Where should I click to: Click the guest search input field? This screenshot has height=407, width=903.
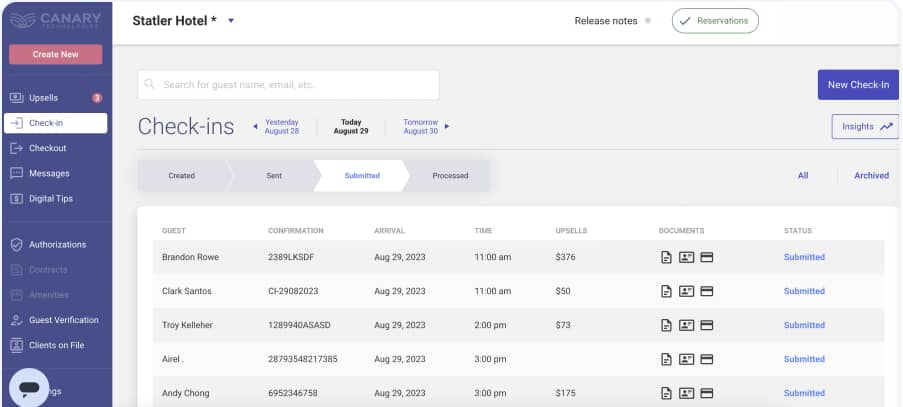pyautogui.click(x=288, y=85)
